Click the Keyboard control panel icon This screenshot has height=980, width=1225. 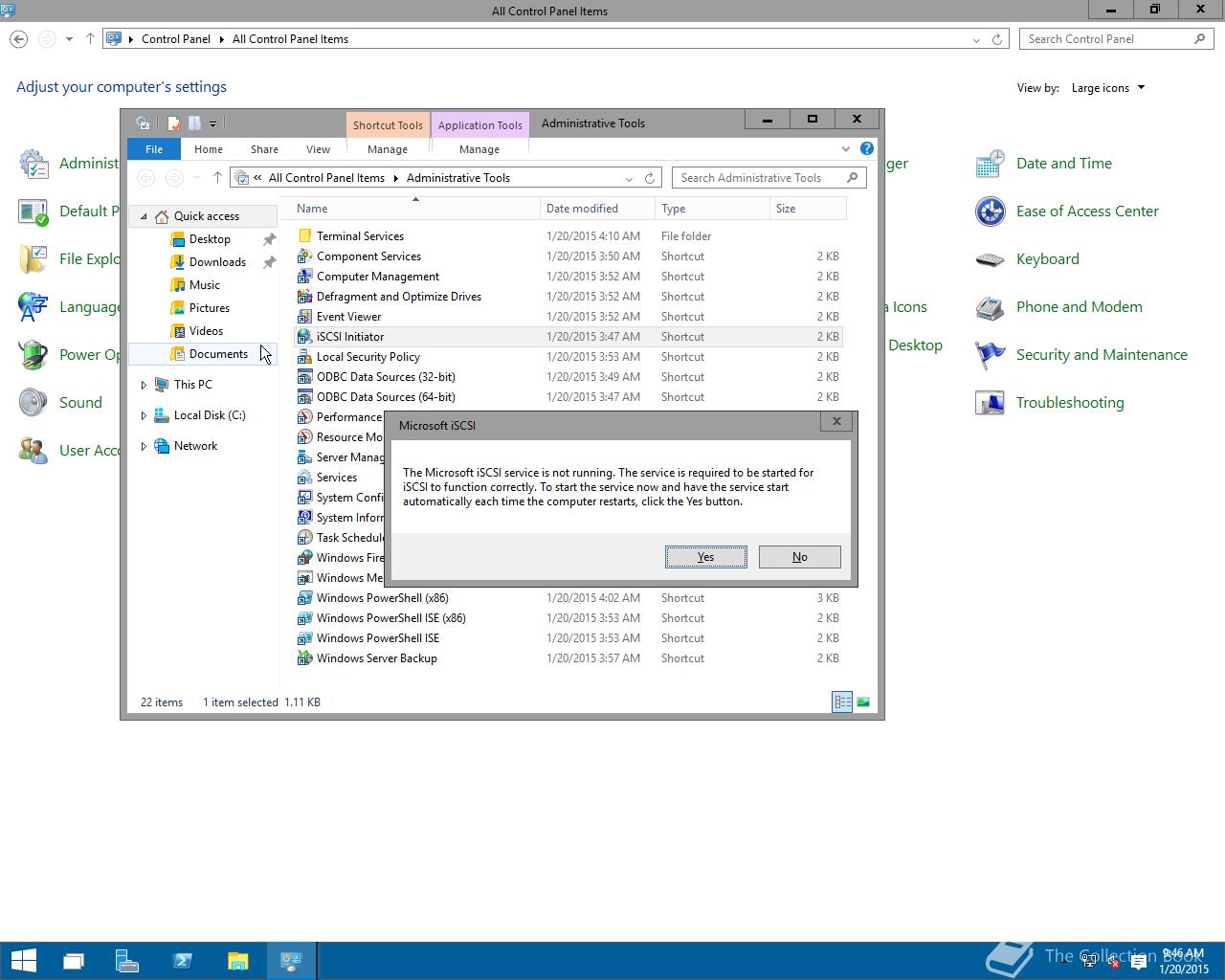point(990,259)
